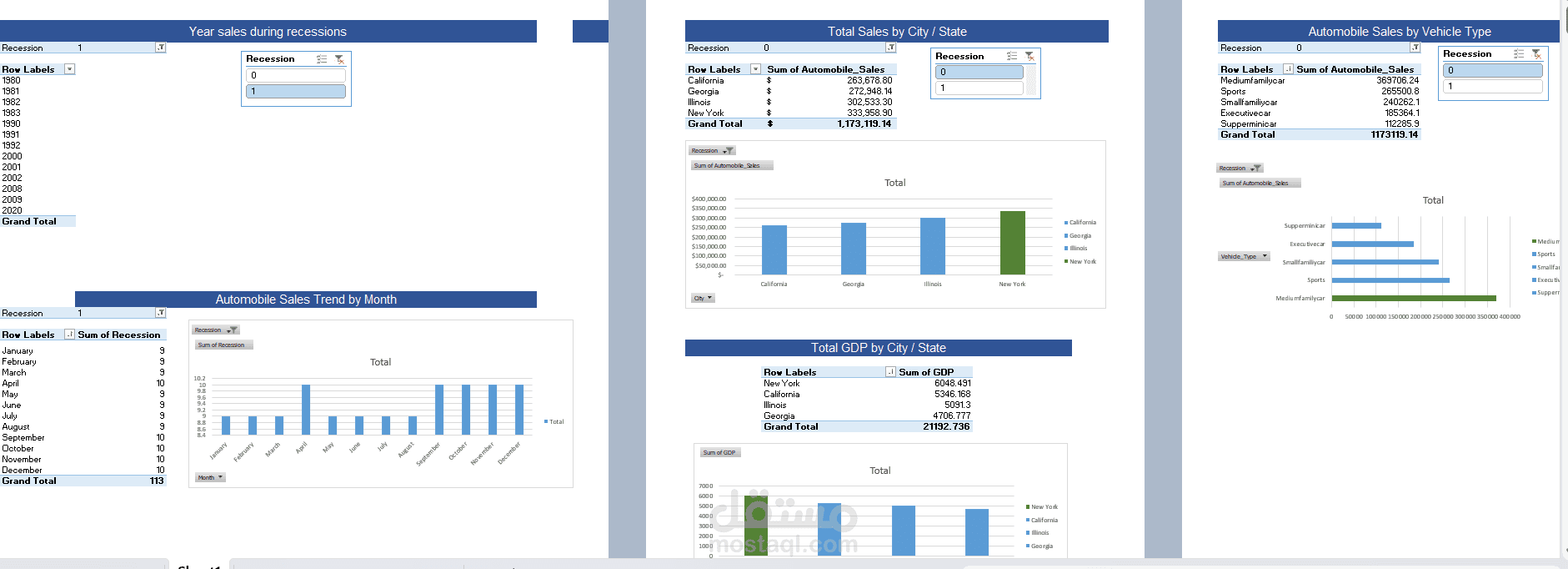
Task: Open Row Labels dropdown above the month list
Action: click(x=70, y=335)
